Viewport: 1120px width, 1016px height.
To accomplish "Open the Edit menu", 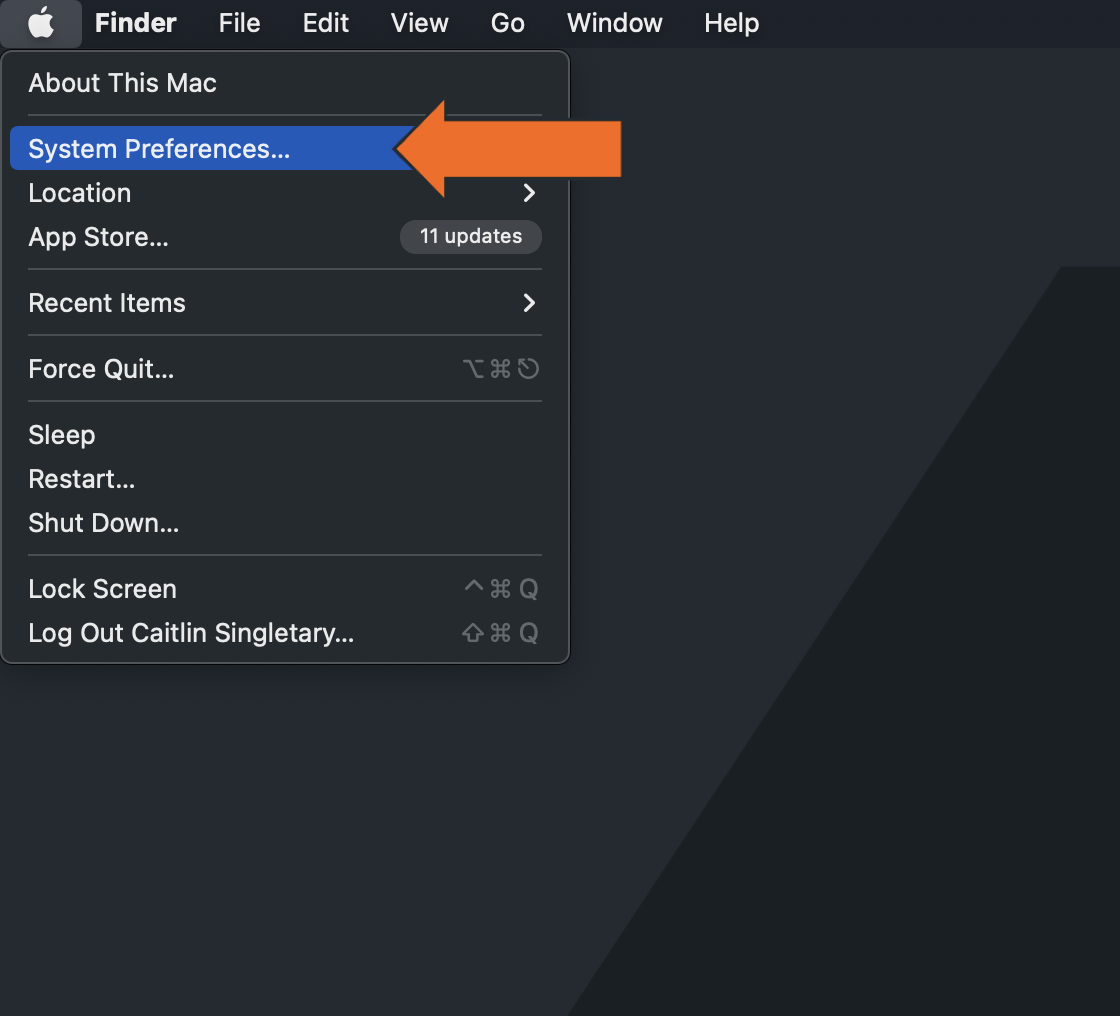I will point(325,23).
